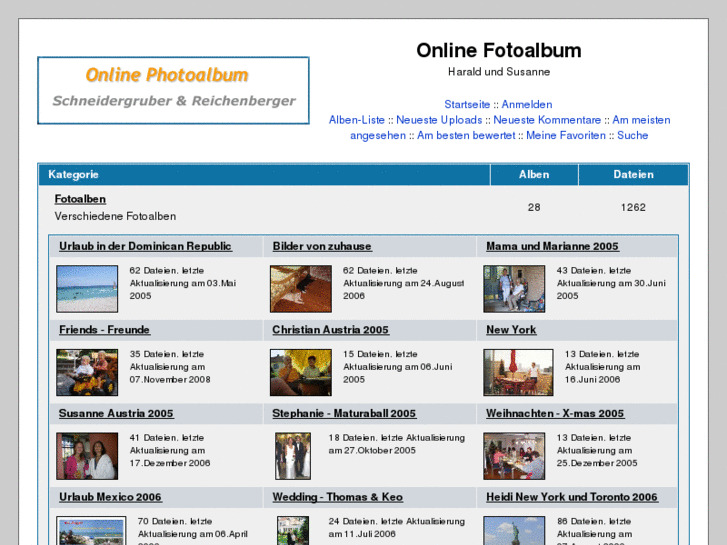Click the album count 28
This screenshot has height=545, width=727.
[x=534, y=207]
